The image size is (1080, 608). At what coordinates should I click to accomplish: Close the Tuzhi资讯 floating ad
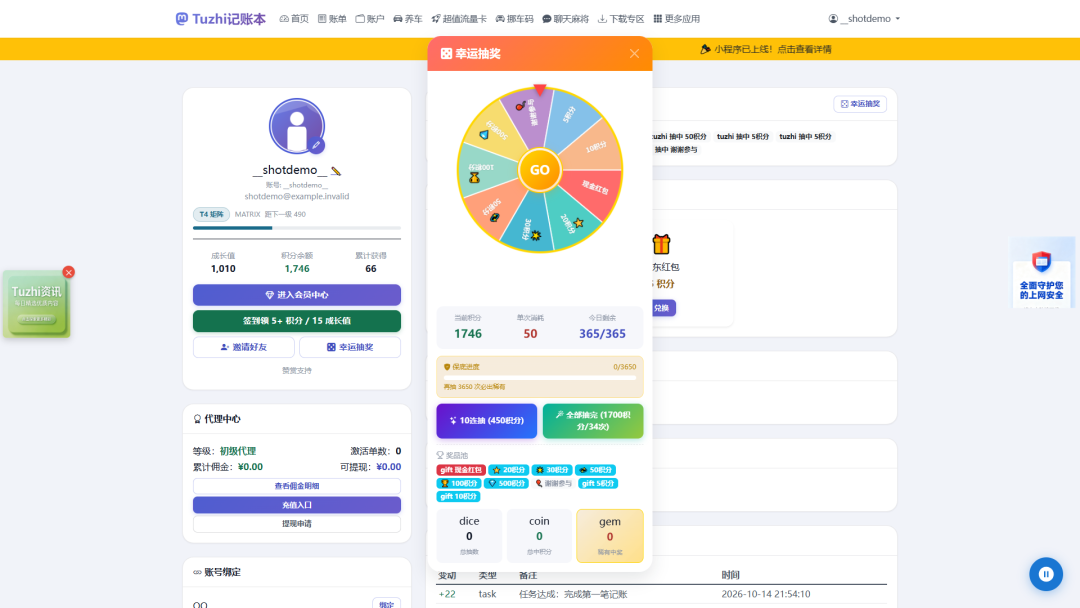click(x=68, y=272)
